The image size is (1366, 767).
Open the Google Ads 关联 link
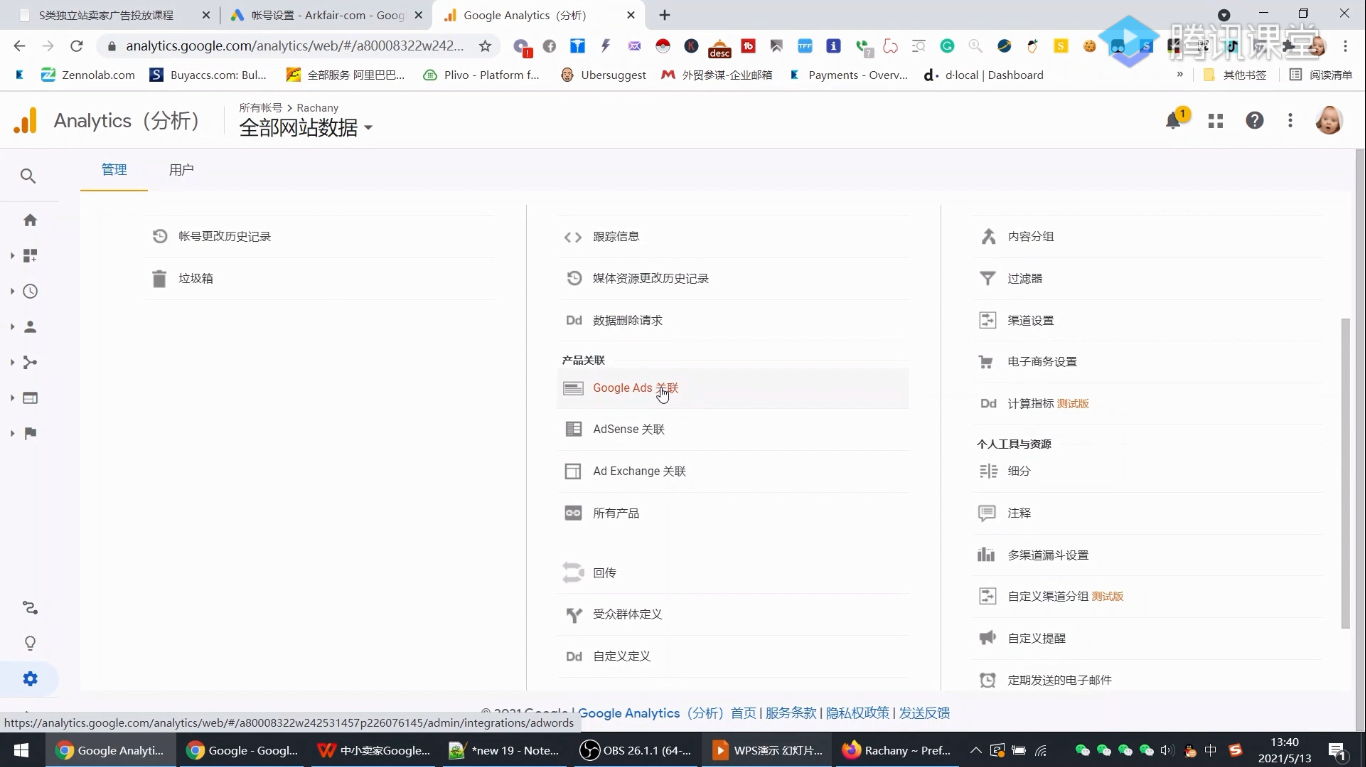click(635, 388)
